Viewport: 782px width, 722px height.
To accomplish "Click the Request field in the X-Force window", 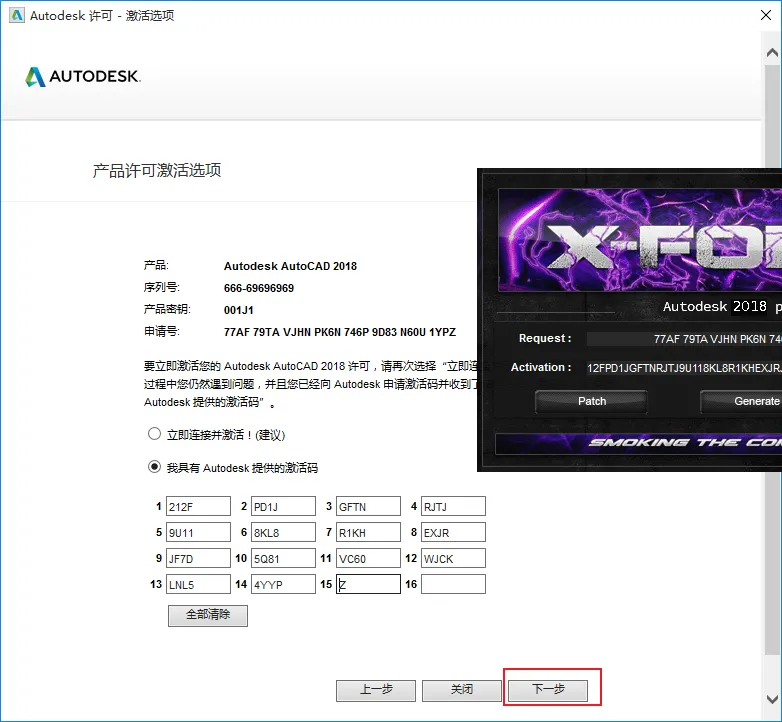I will pyautogui.click(x=684, y=339).
